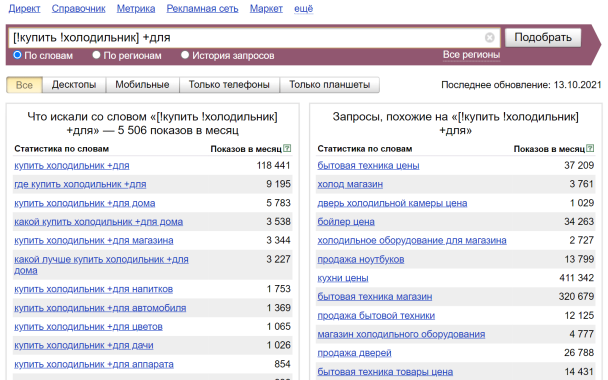Open 'холодильное оборудование для магазина' query

[412, 240]
